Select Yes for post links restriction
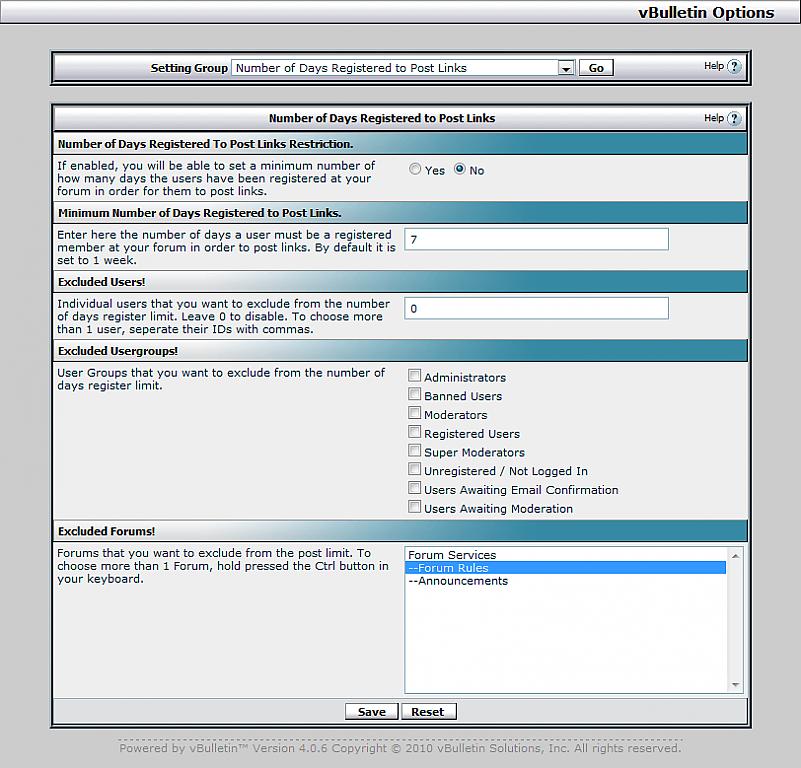The width and height of the screenshot is (801, 768). [x=415, y=170]
